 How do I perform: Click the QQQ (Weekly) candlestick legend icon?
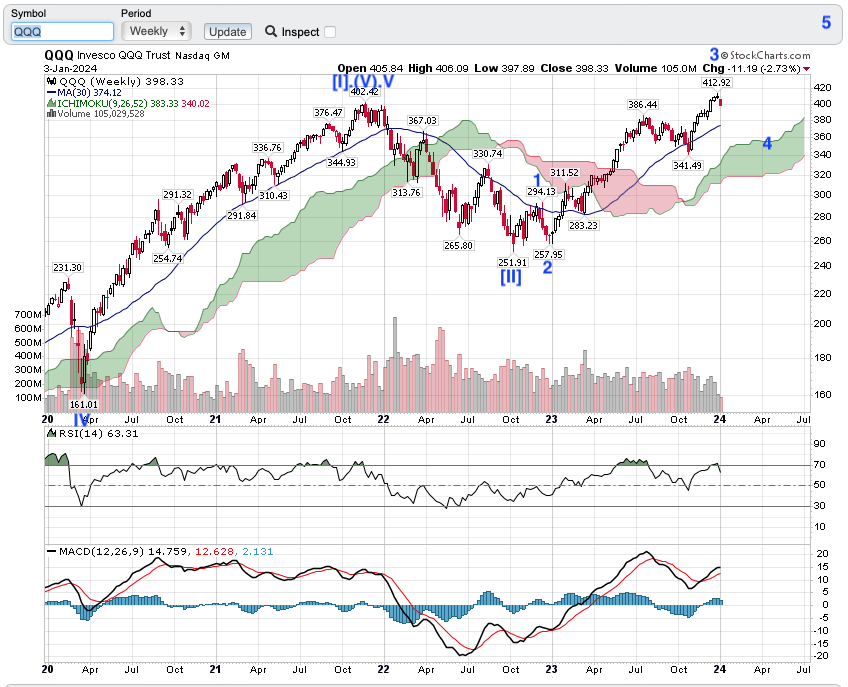click(51, 81)
